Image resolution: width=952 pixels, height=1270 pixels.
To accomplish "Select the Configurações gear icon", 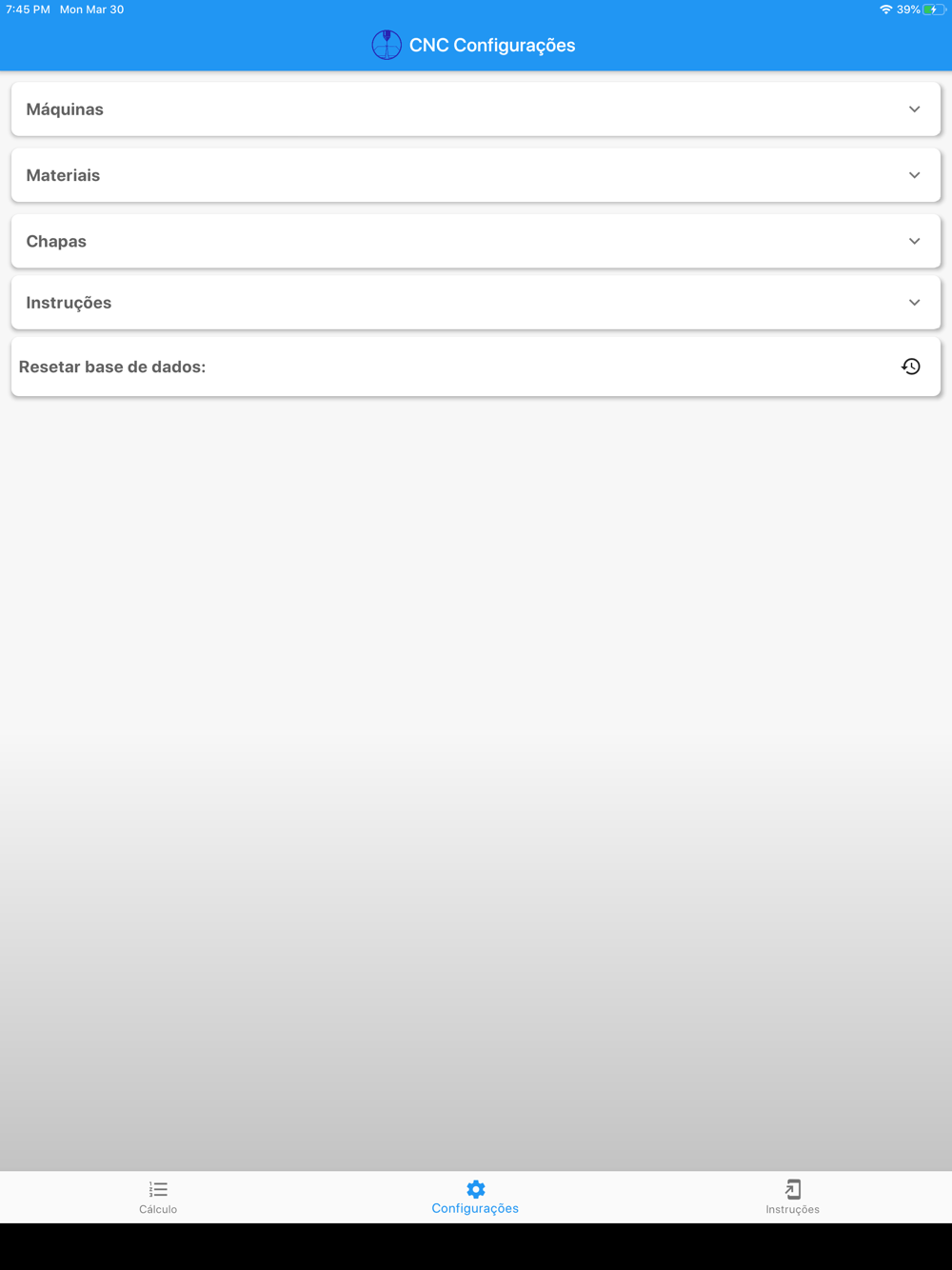I will click(x=475, y=1189).
